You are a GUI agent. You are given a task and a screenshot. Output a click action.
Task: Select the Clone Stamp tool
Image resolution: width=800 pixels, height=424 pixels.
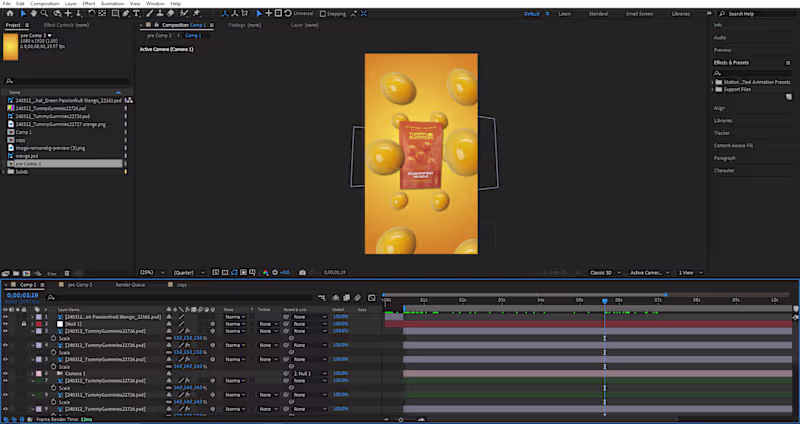pos(160,13)
